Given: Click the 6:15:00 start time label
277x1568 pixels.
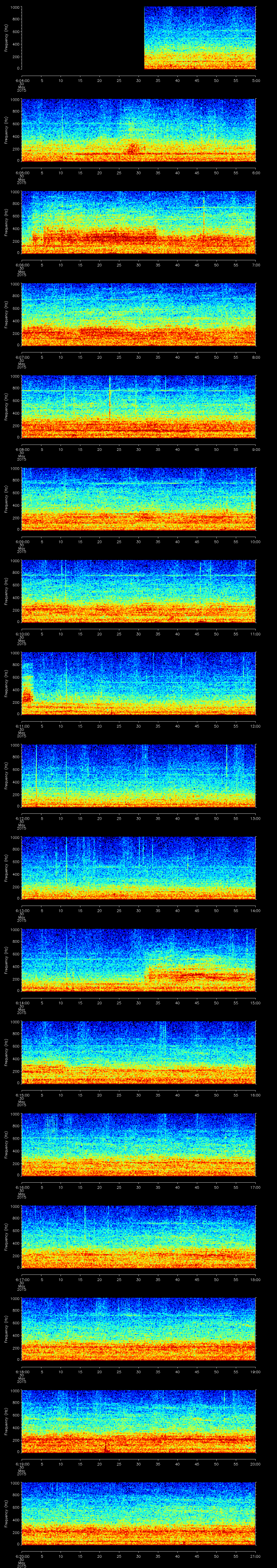Looking at the screenshot, I should point(22,1095).
